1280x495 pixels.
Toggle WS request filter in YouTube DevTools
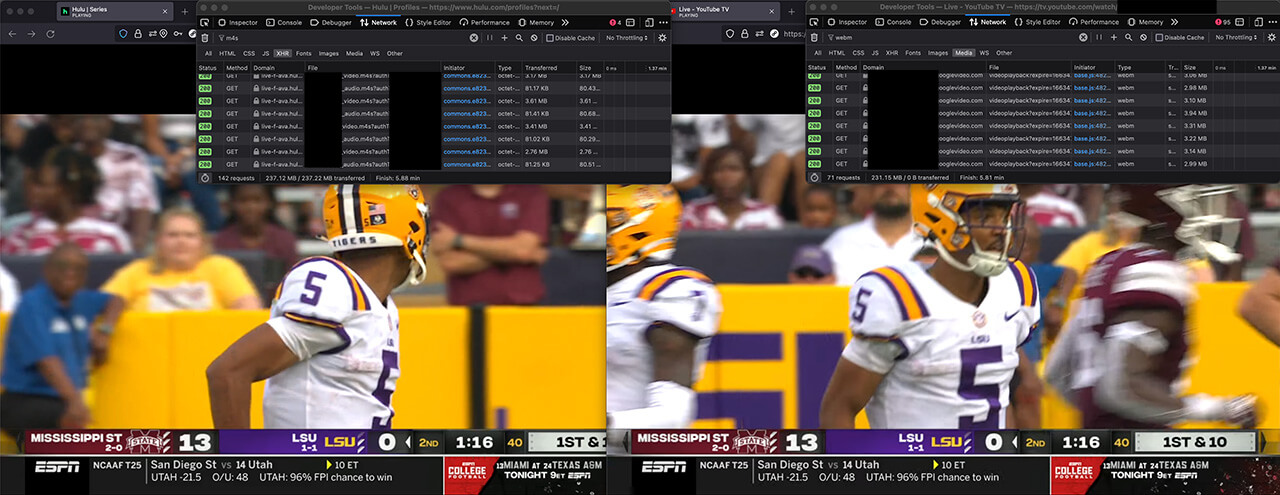point(985,53)
